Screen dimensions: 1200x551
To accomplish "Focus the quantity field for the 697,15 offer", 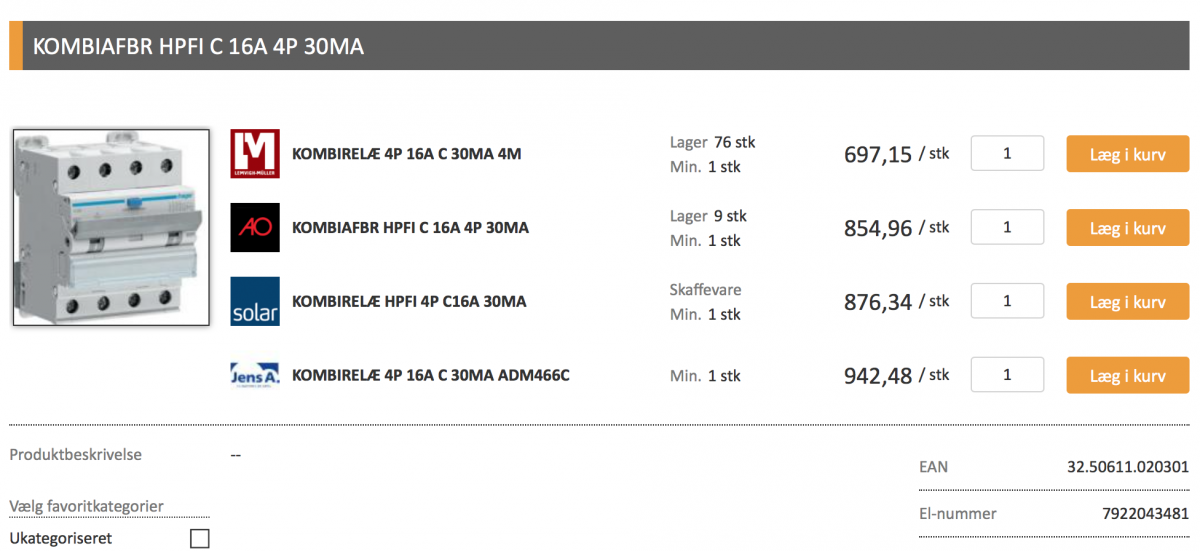I will click(1007, 154).
